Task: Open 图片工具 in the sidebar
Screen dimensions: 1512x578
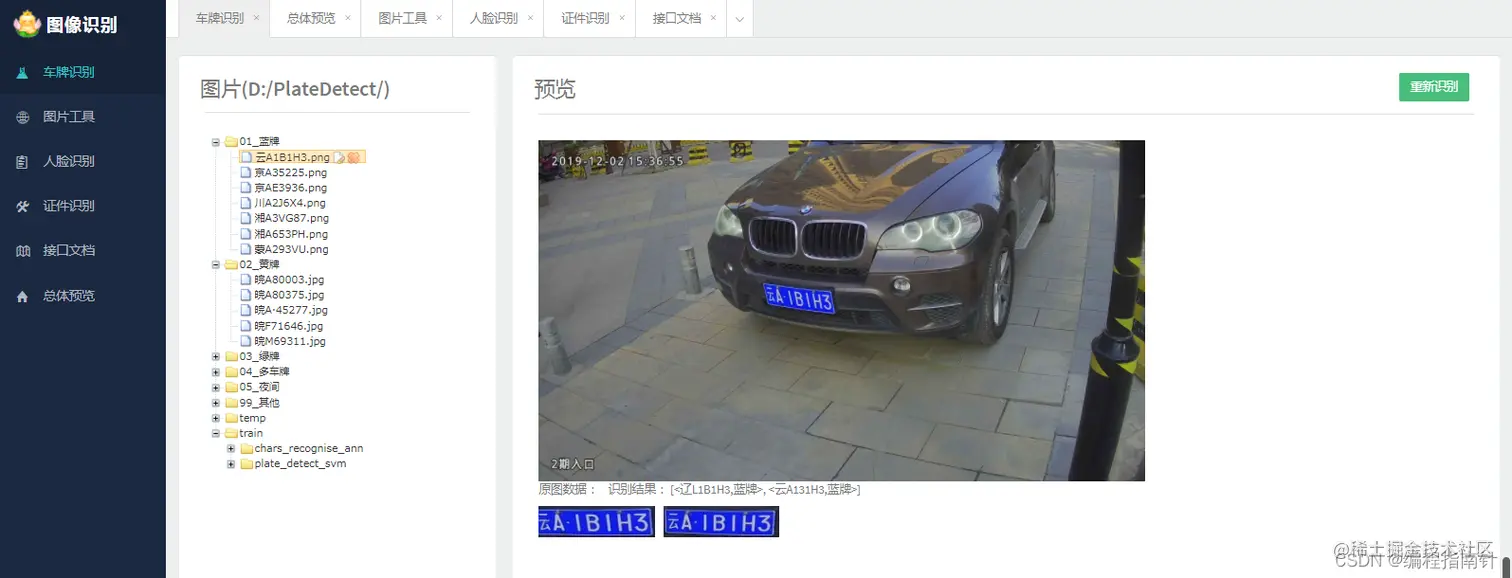Action: pos(82,117)
